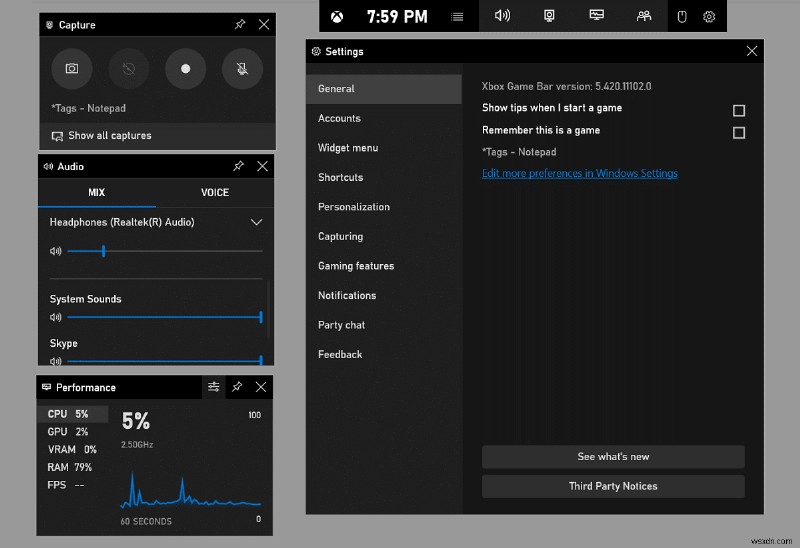Image resolution: width=800 pixels, height=548 pixels.
Task: Mute the Skype speaker icon
Action: tap(56, 361)
